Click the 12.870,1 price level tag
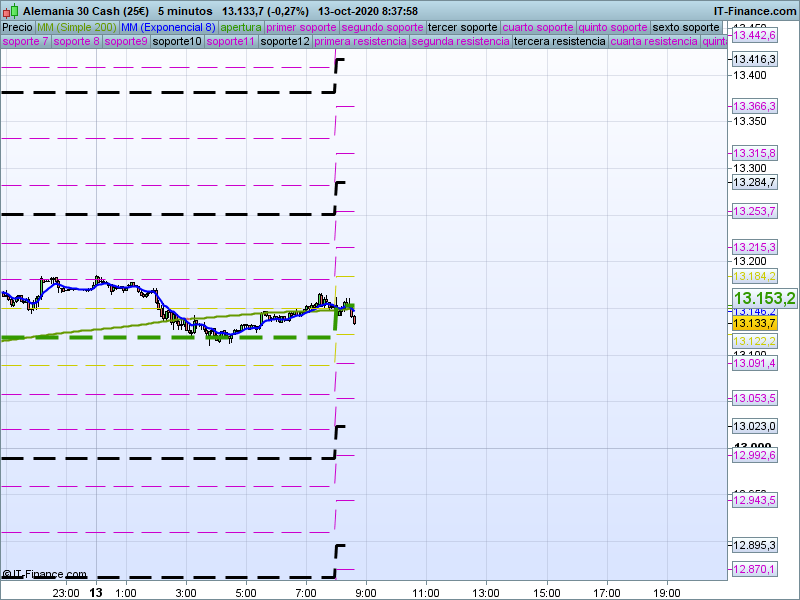The image size is (800, 600). 754,569
